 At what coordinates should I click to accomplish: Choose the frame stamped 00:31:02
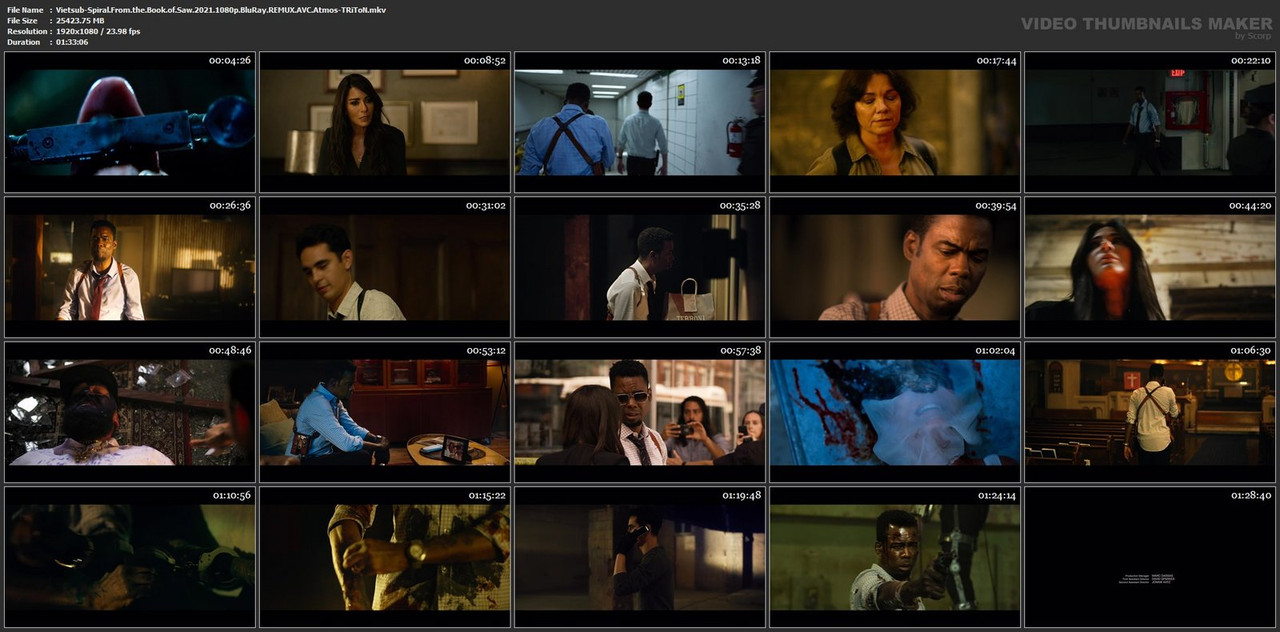click(385, 267)
